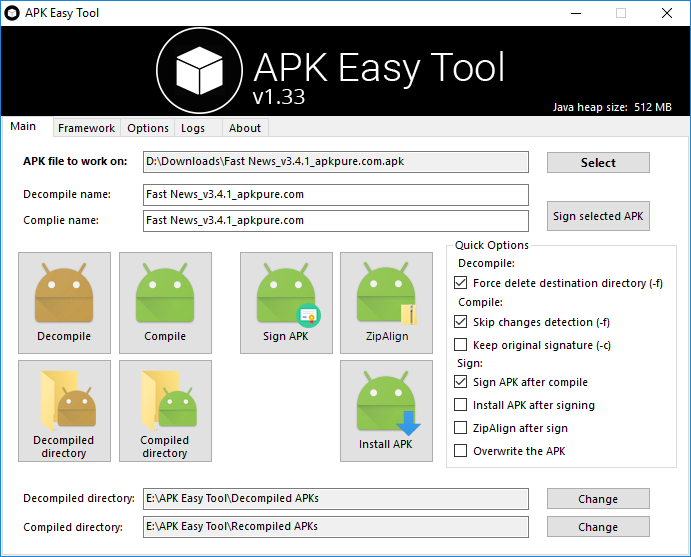Click the Decompile name input field
Viewport: 691px width, 557px height.
[336, 195]
